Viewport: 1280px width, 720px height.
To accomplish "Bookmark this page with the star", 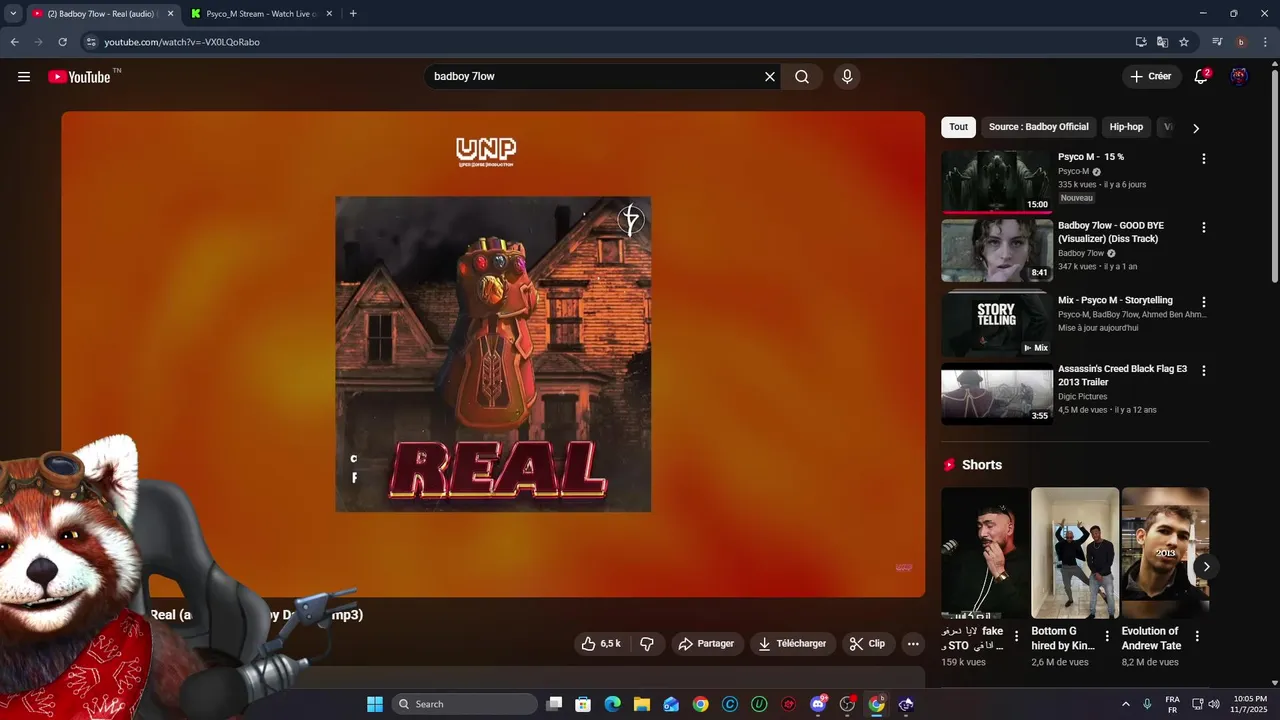I will [1184, 42].
